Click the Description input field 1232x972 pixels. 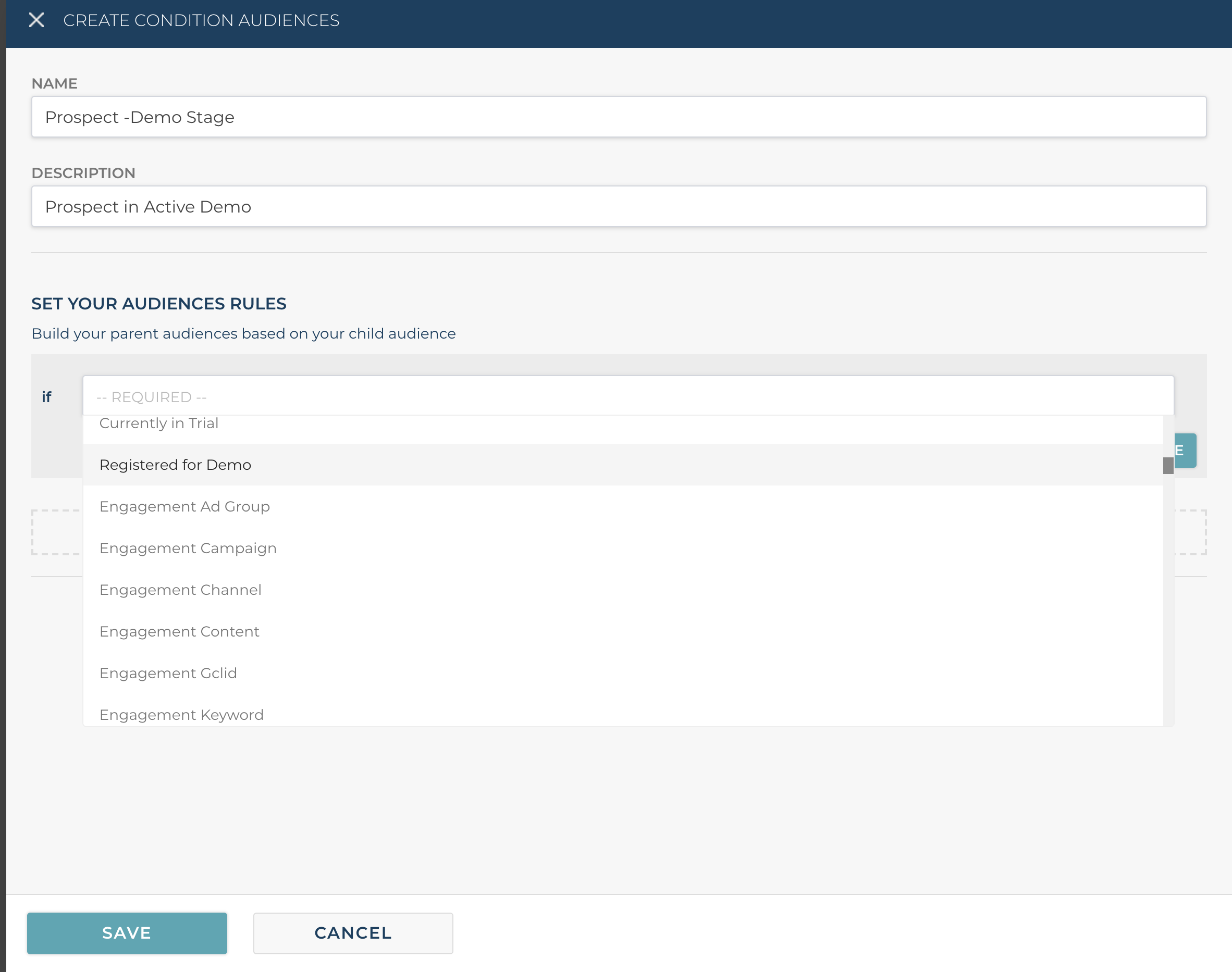click(618, 207)
